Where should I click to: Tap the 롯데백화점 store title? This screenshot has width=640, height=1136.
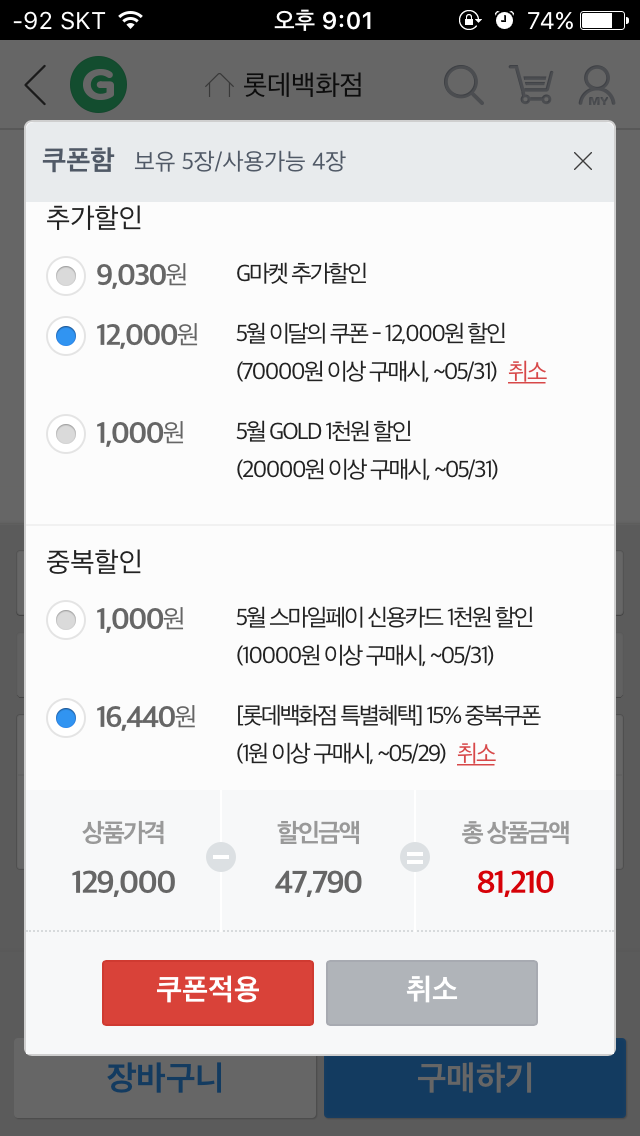302,86
